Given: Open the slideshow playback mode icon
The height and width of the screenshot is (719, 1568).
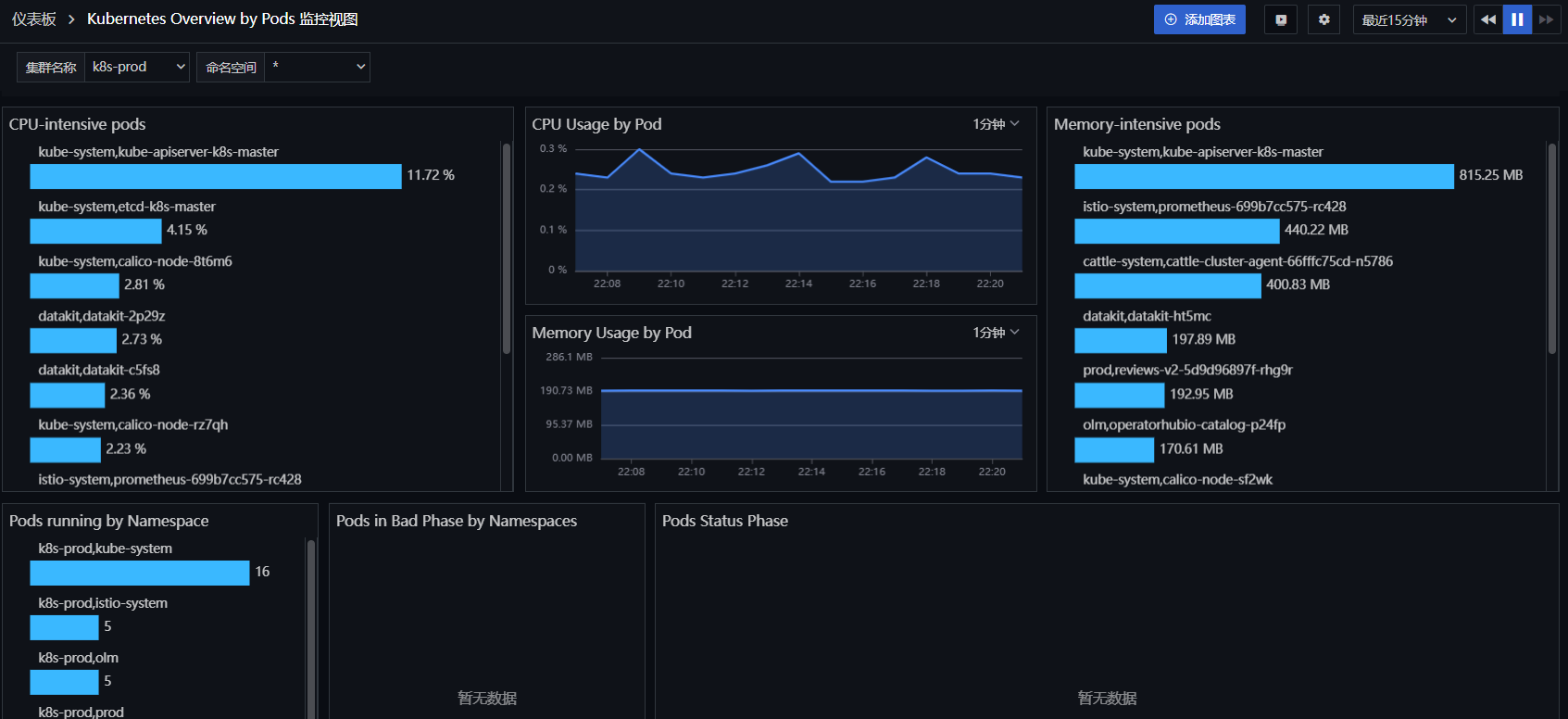Looking at the screenshot, I should point(1281,19).
